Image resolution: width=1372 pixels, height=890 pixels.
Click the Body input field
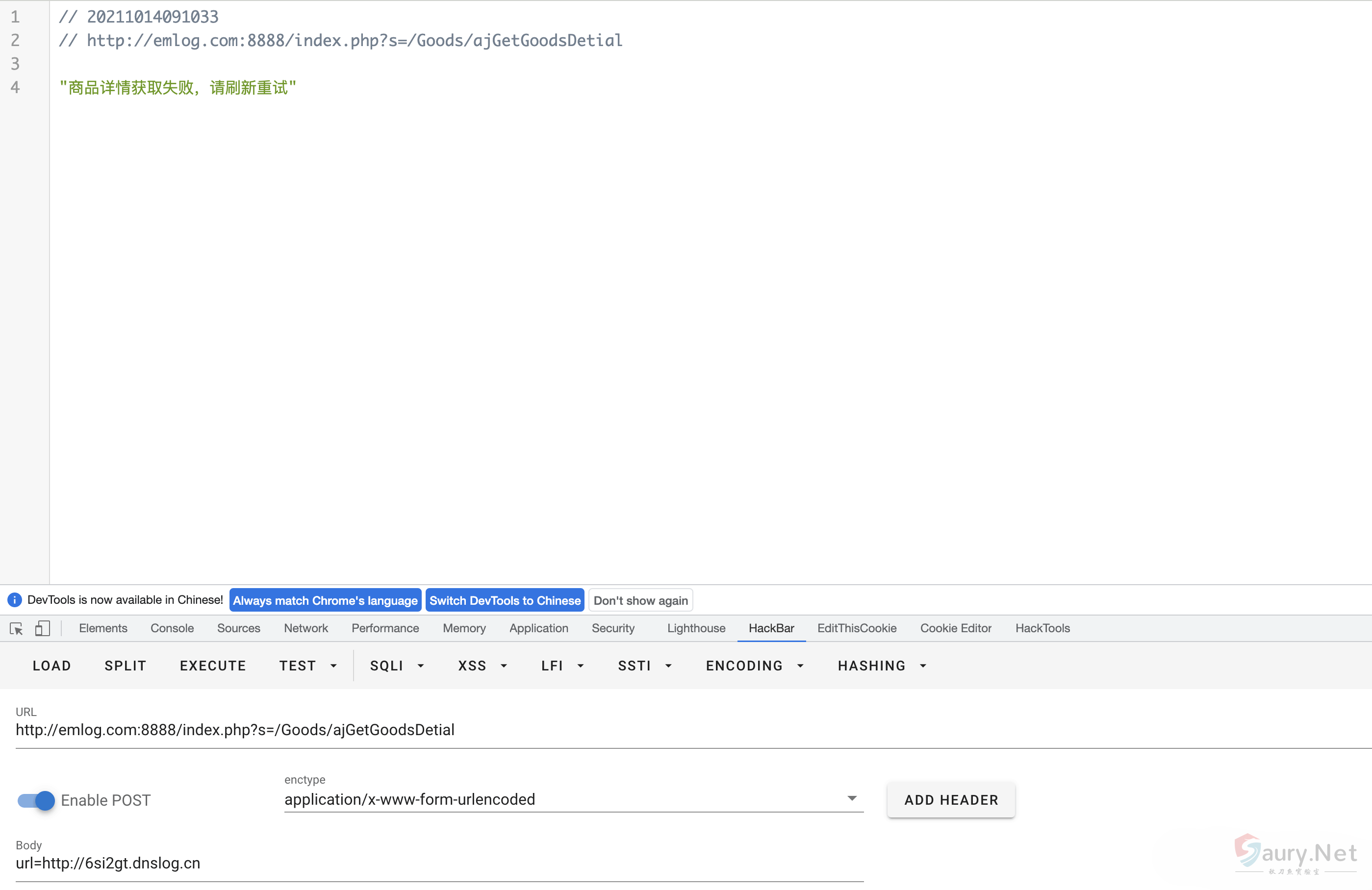(x=438, y=864)
